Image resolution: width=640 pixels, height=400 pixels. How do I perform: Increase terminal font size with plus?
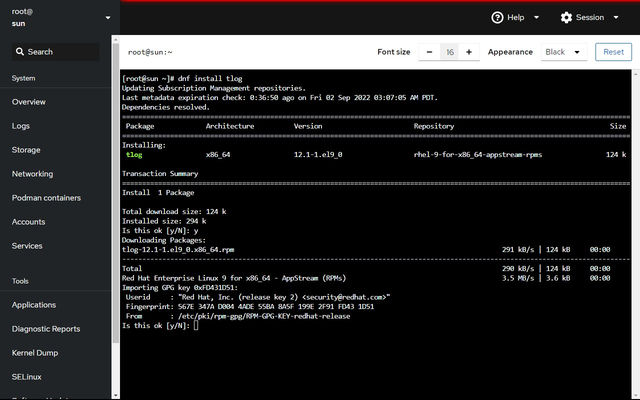coord(469,52)
